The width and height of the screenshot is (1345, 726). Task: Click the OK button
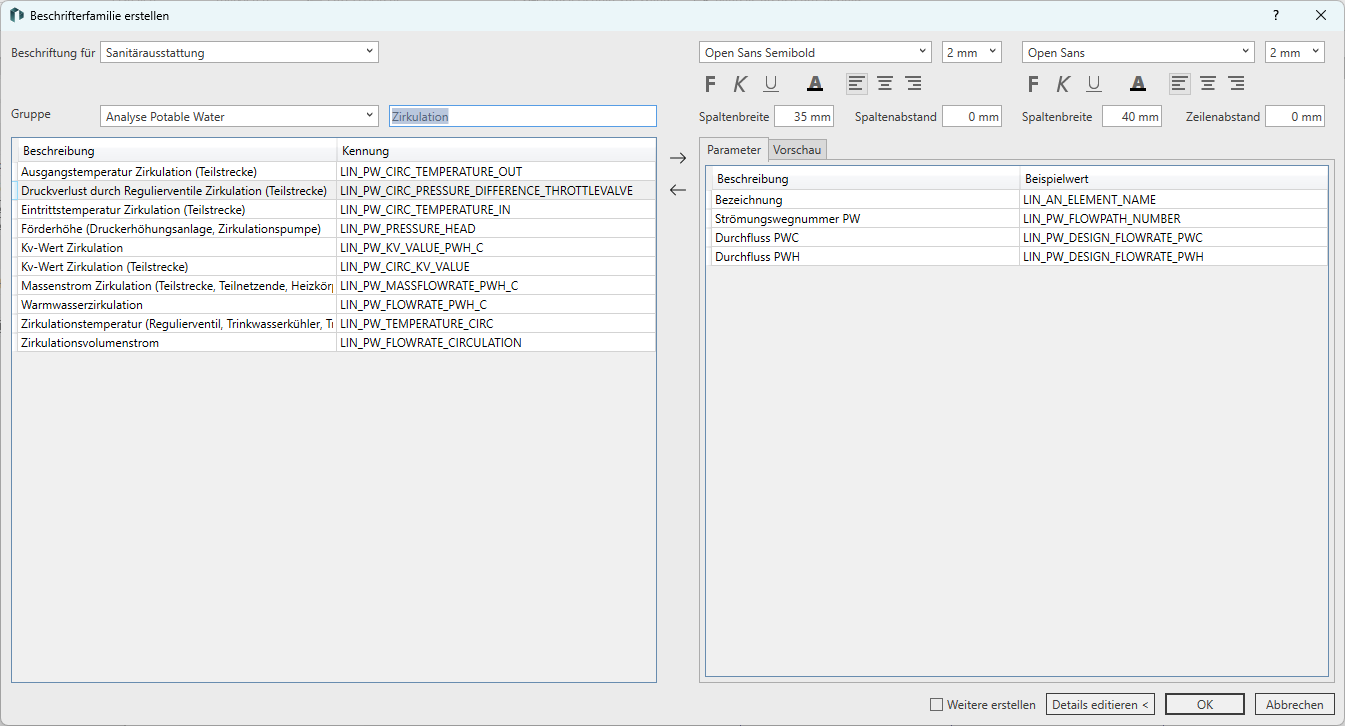pos(1204,705)
